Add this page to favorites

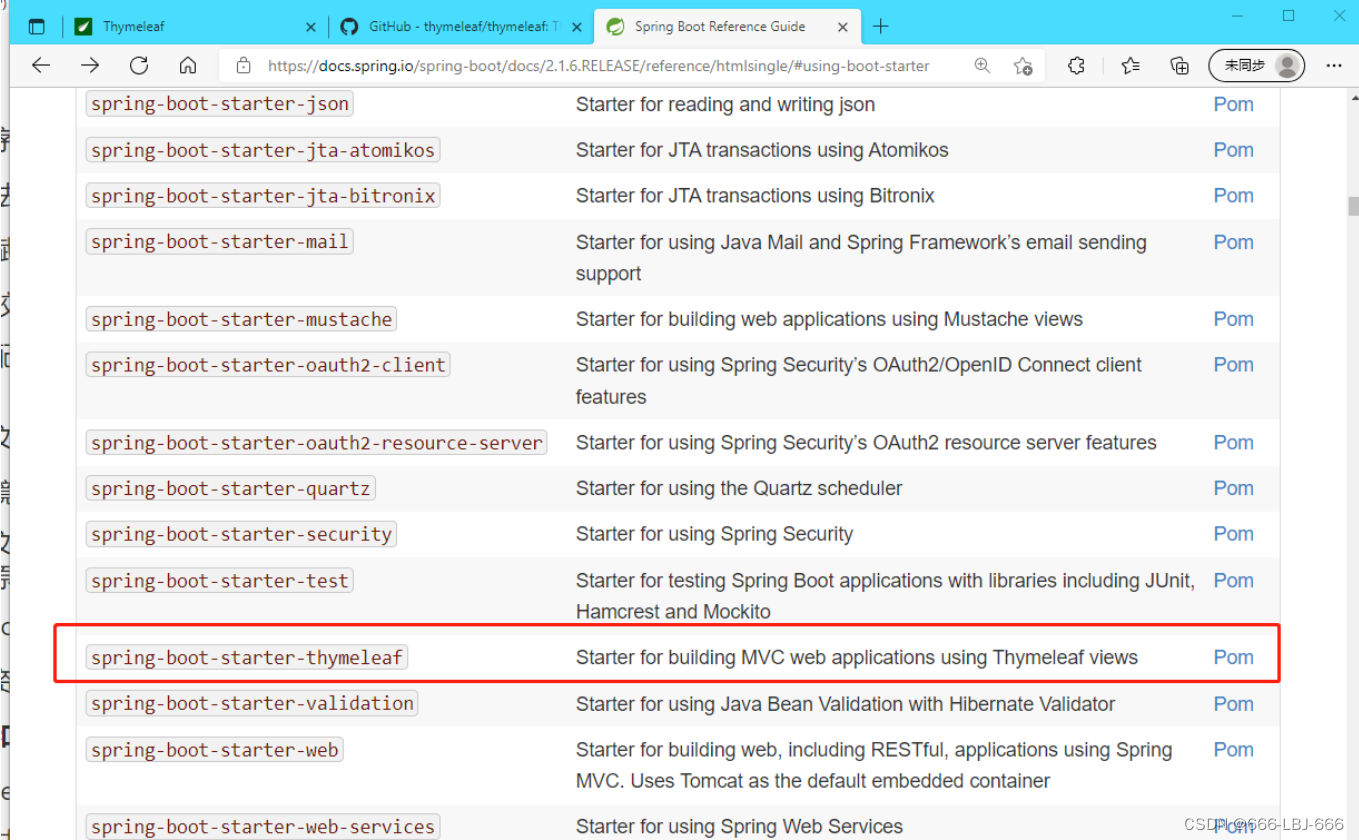(x=1022, y=66)
